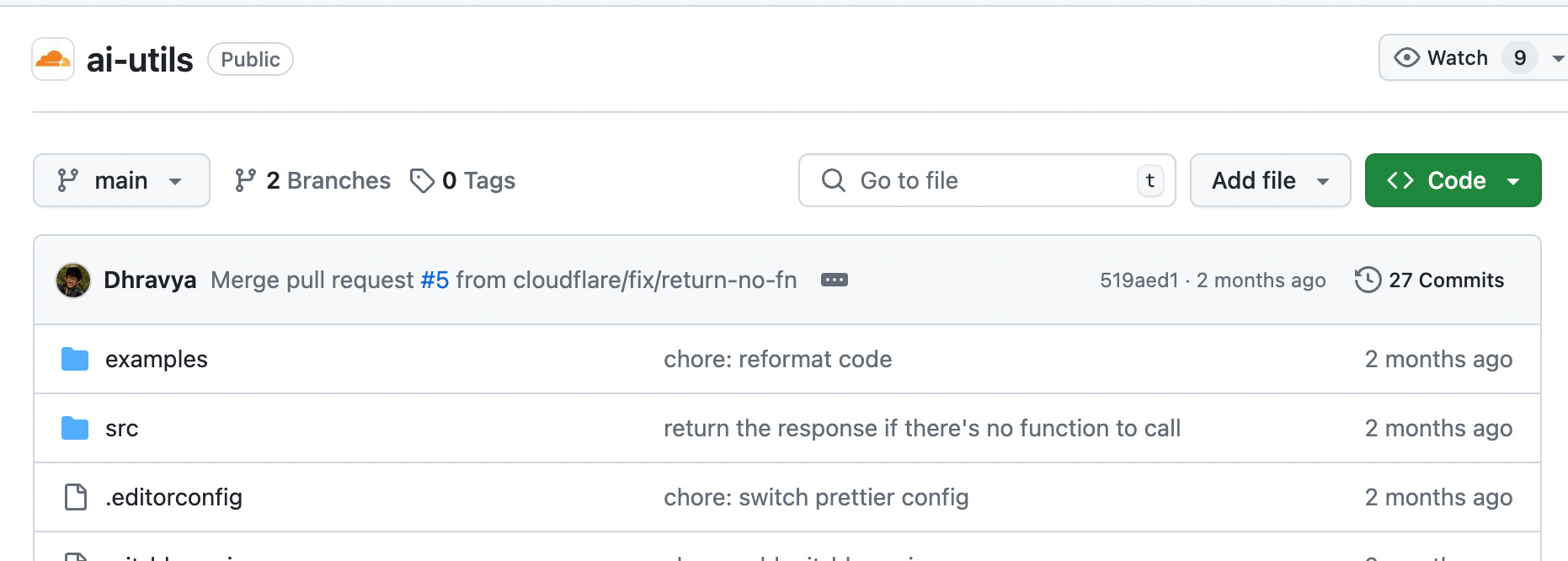This screenshot has height=561, width=1568.
Task: Click the src folder icon
Action: [x=75, y=429]
